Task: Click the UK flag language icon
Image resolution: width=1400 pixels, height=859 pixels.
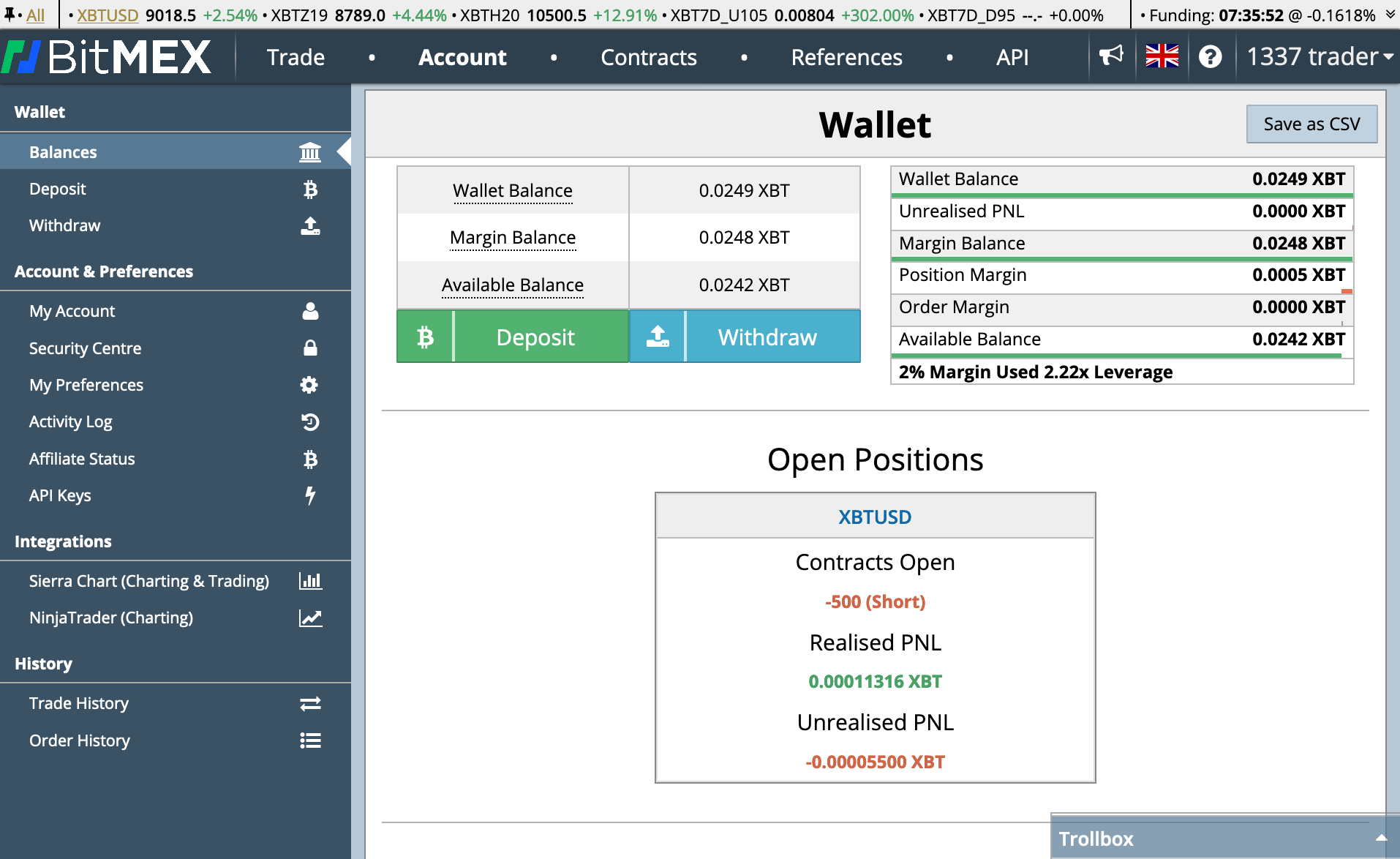Action: click(x=1162, y=56)
